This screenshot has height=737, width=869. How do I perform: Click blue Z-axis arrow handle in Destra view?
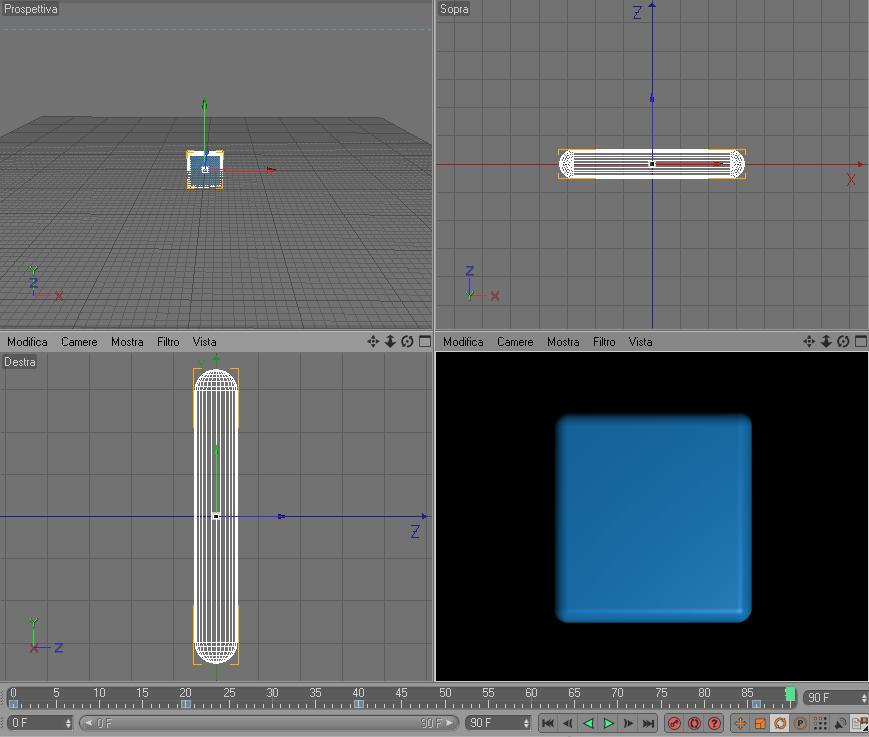tap(282, 516)
